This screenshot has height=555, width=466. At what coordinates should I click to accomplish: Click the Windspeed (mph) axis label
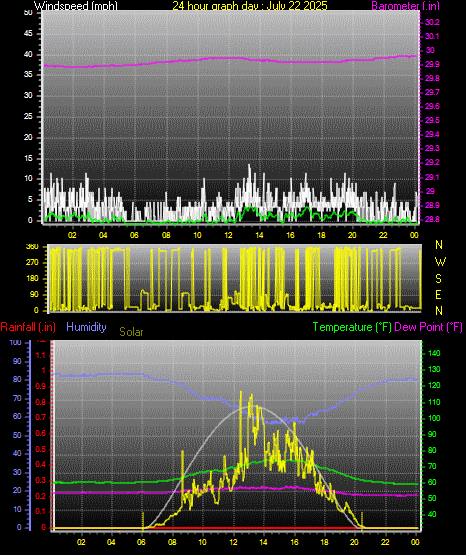click(x=76, y=6)
